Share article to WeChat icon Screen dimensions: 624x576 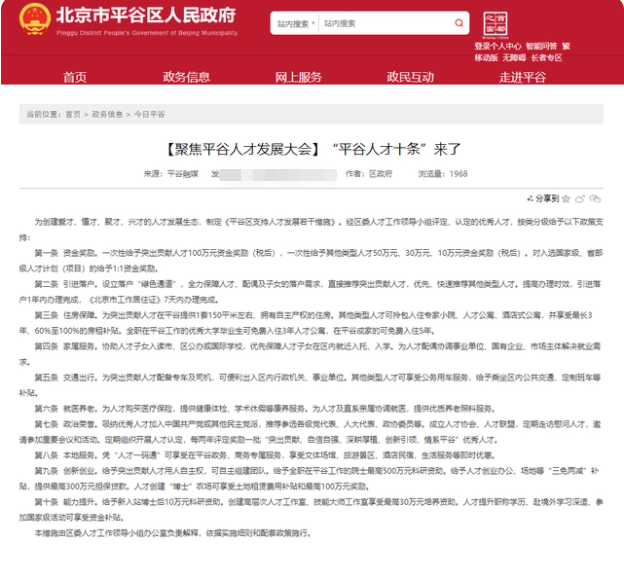point(595,199)
